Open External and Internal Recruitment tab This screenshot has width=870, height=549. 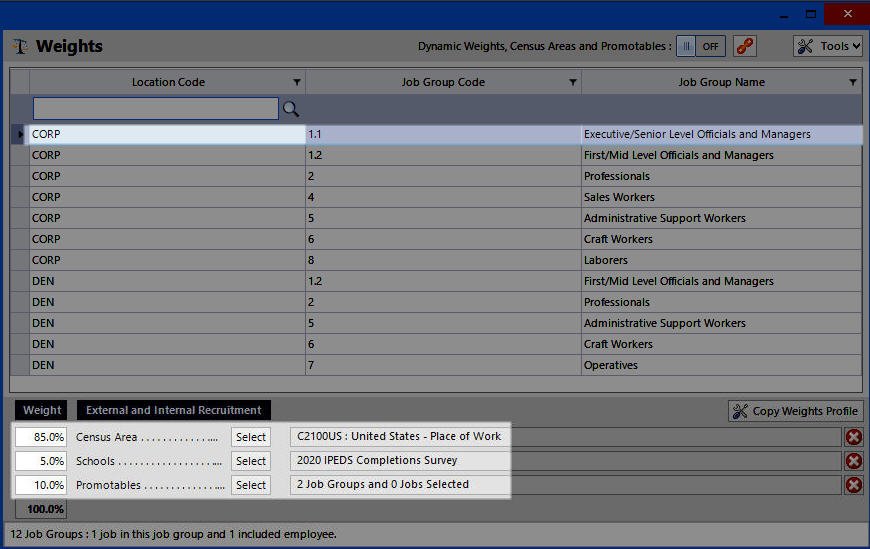point(174,410)
